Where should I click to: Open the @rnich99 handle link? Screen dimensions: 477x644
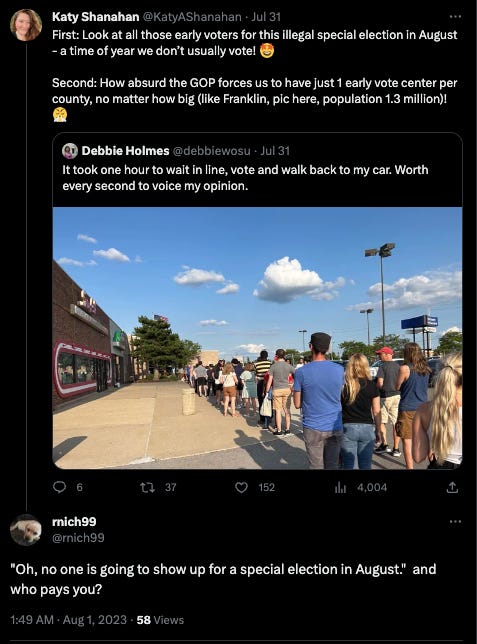click(78, 538)
